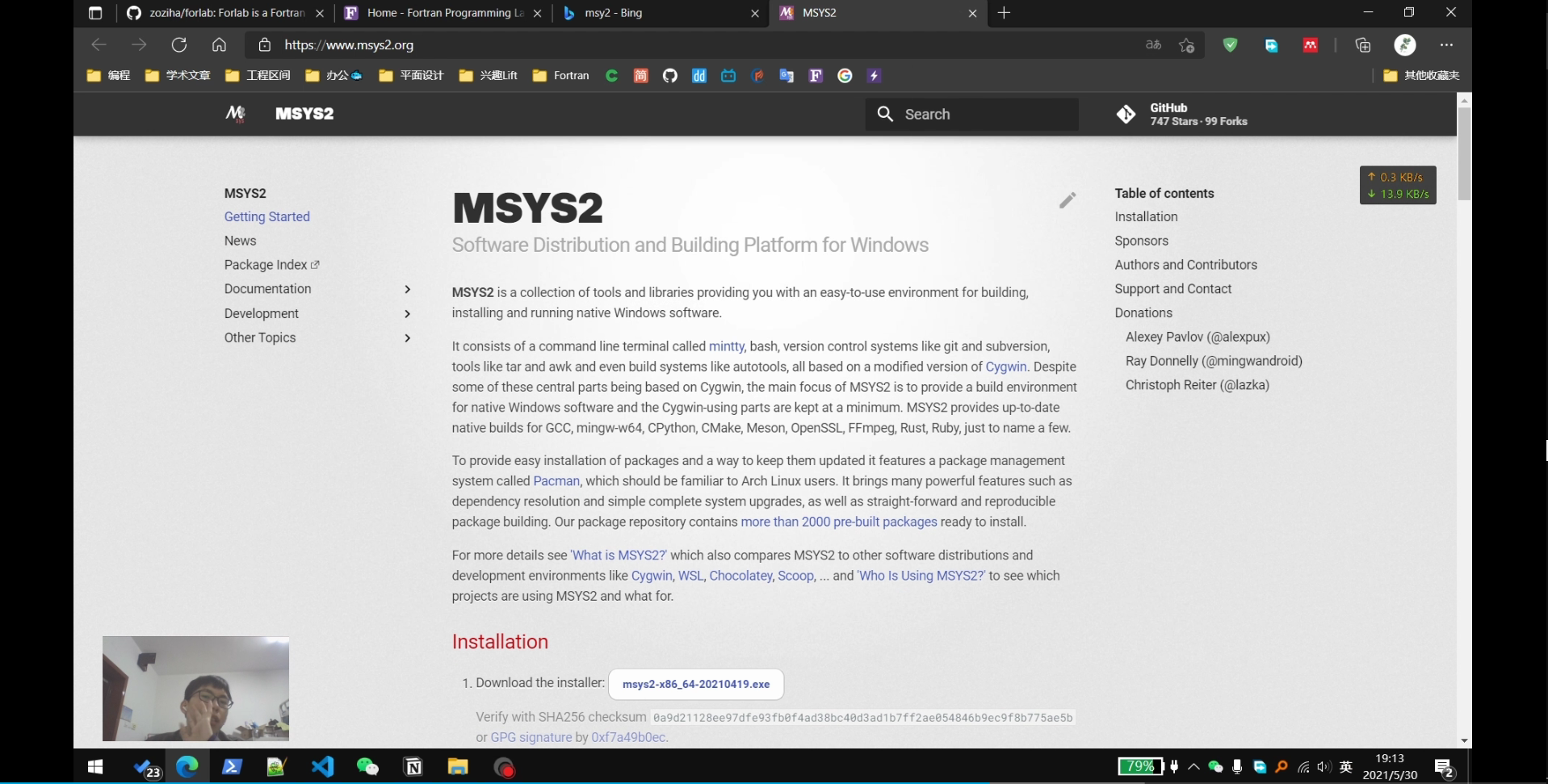Open the 学术文章 bookmarks folder

coord(178,76)
